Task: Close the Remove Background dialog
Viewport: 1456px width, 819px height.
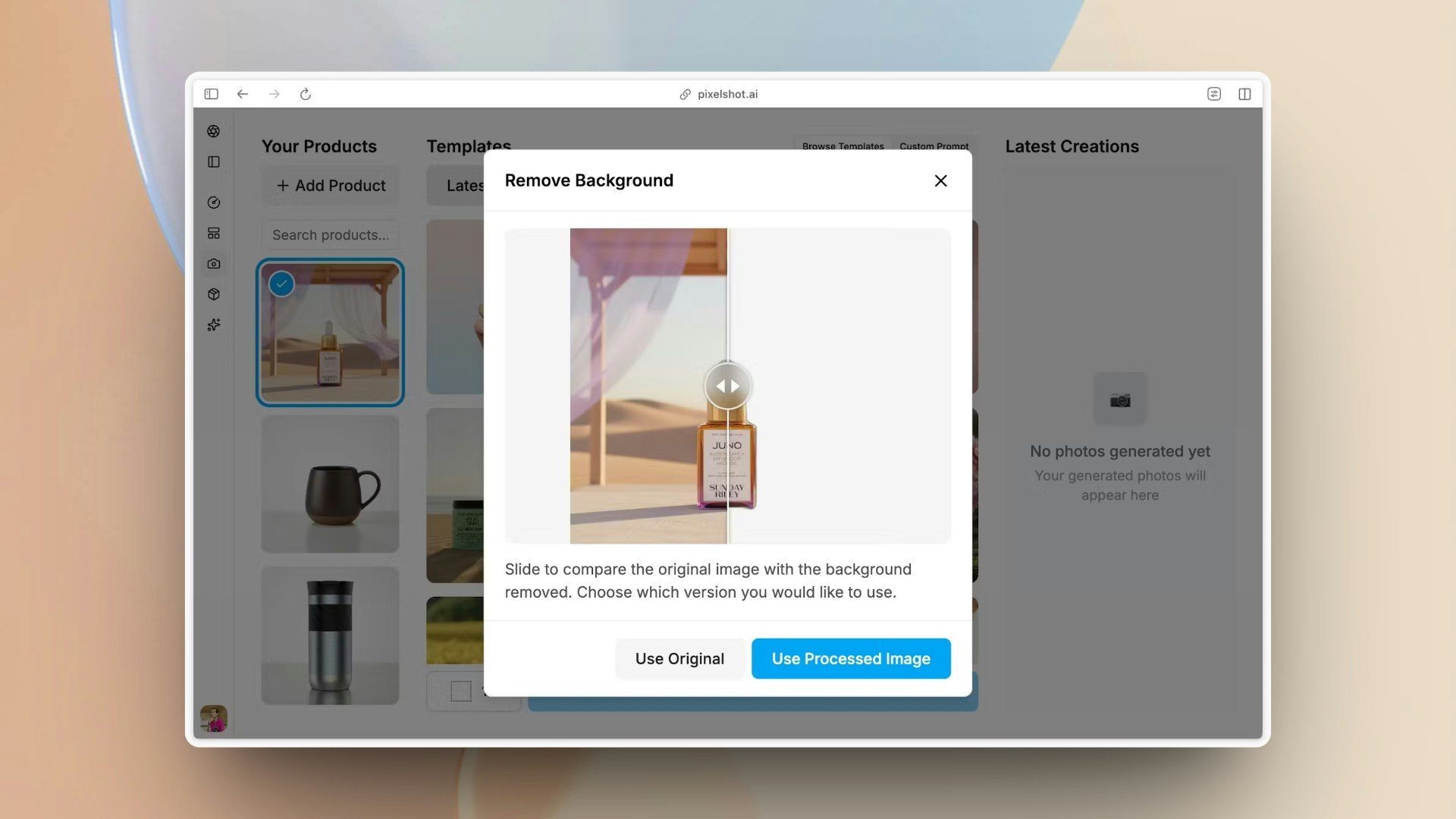Action: pyautogui.click(x=940, y=180)
